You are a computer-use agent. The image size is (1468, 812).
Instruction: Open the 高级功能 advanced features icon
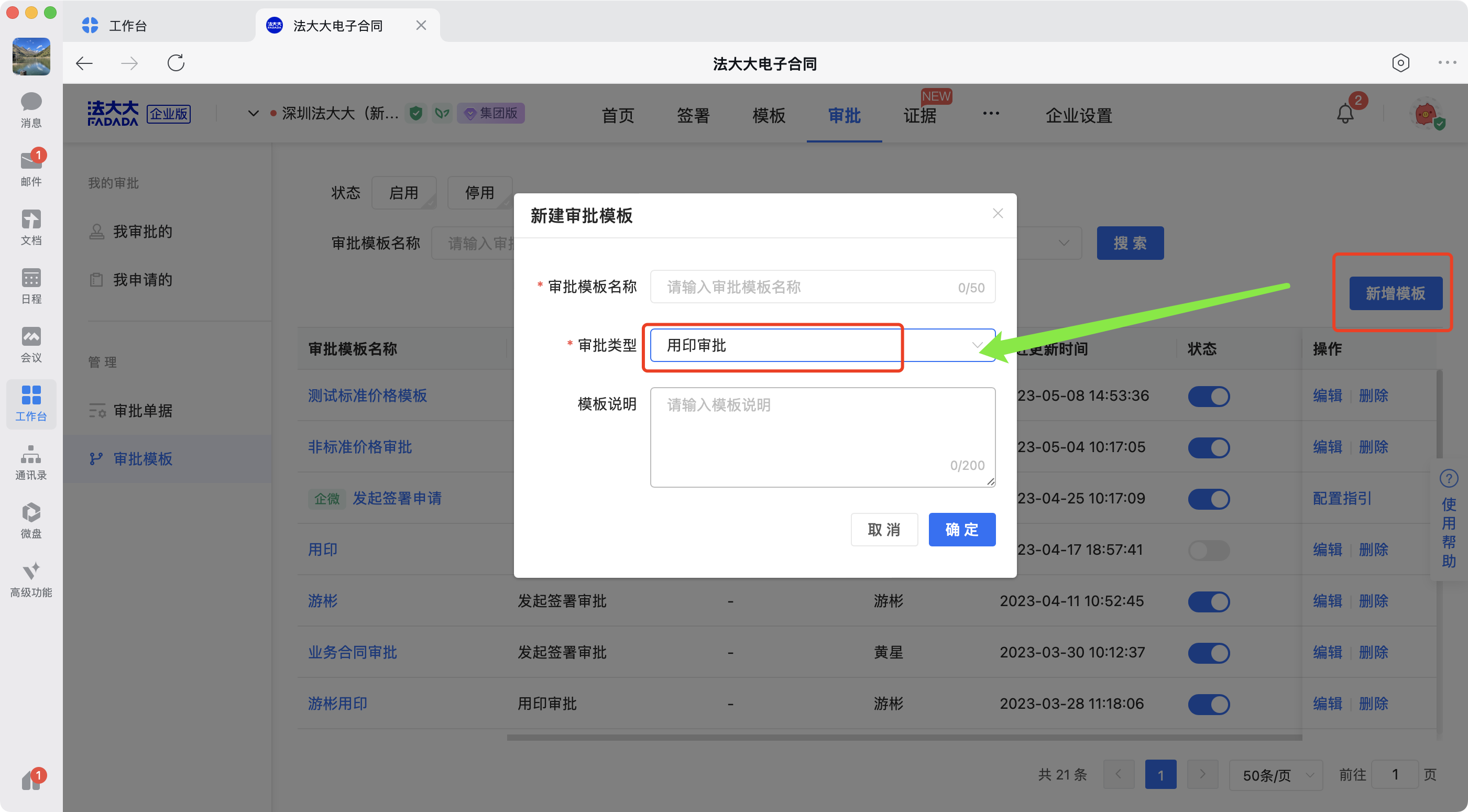(x=31, y=572)
